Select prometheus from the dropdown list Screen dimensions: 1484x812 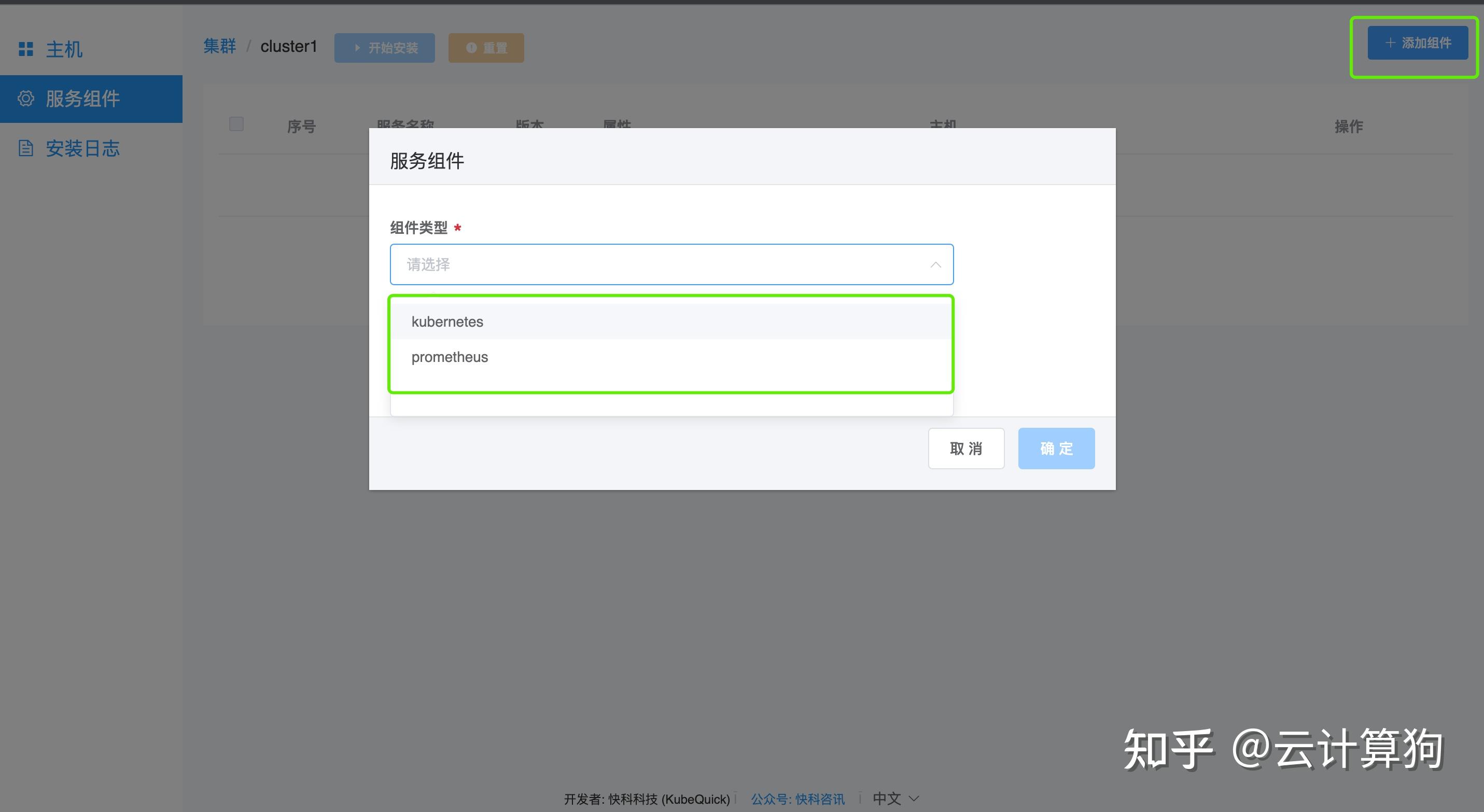[x=450, y=357]
